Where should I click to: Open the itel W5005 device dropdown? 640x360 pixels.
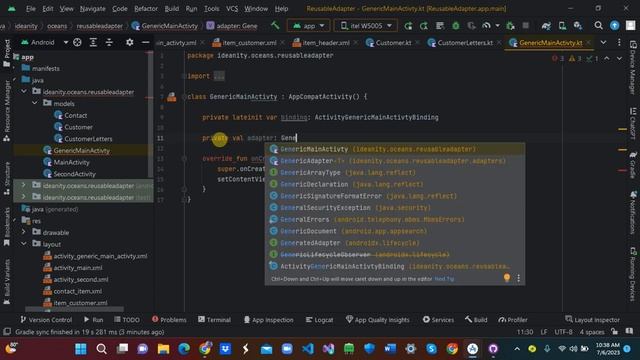tap(366, 26)
